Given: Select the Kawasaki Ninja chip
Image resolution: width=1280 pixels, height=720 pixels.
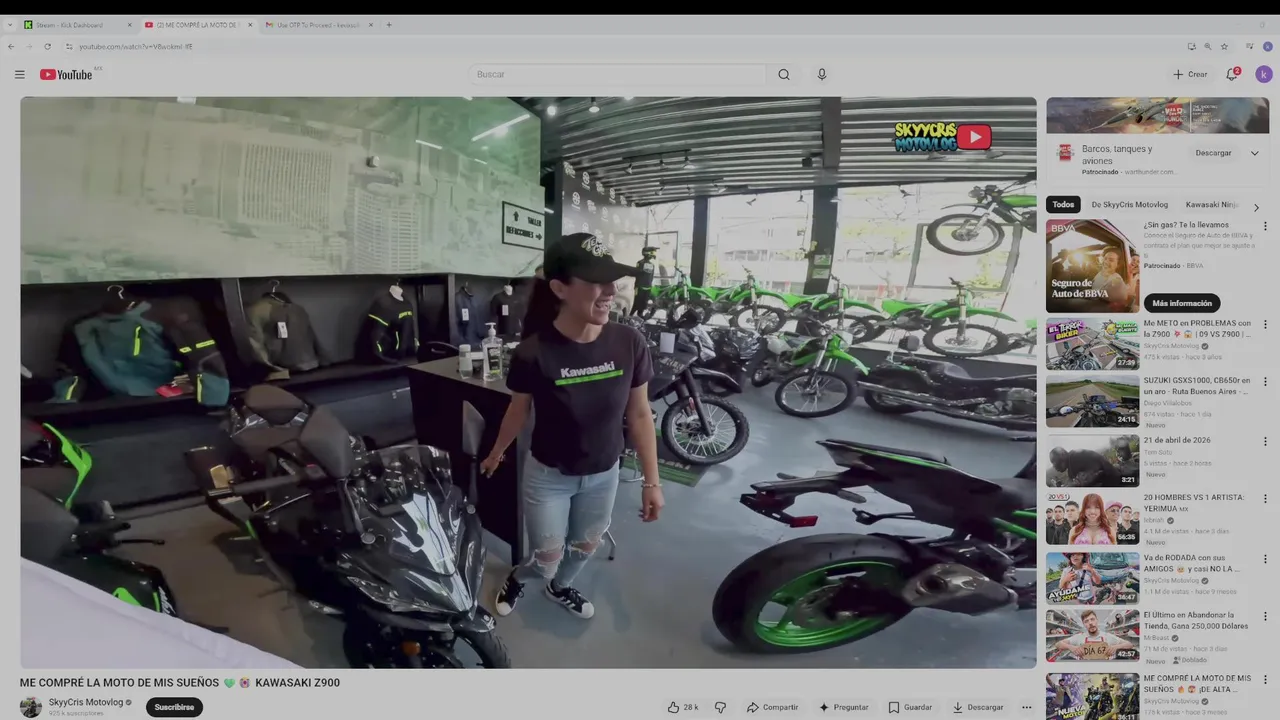Looking at the screenshot, I should [1212, 205].
